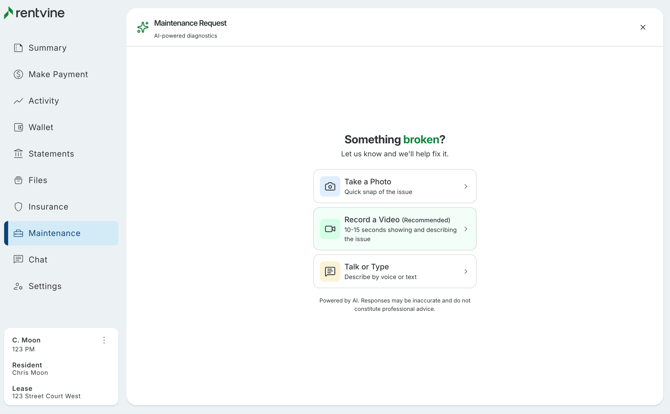This screenshot has width=670, height=414.
Task: View Statements in the sidebar
Action: pos(51,154)
